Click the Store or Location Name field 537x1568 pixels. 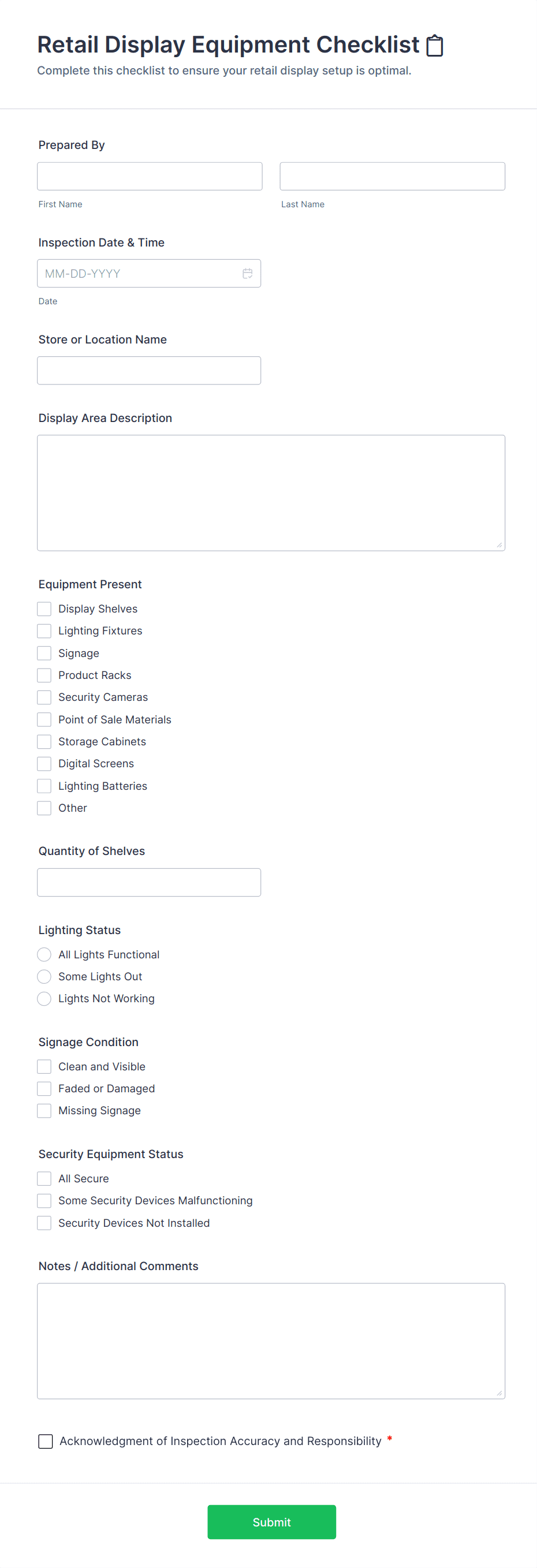click(x=149, y=371)
